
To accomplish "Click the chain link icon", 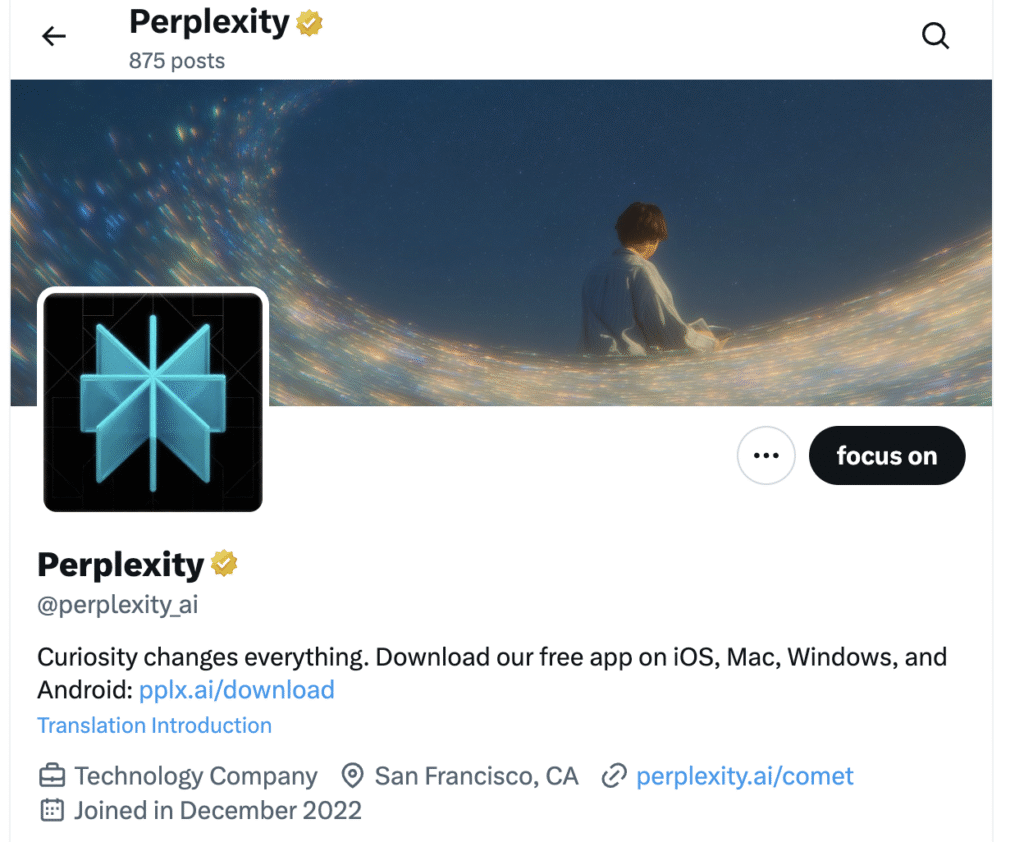I will (x=614, y=776).
